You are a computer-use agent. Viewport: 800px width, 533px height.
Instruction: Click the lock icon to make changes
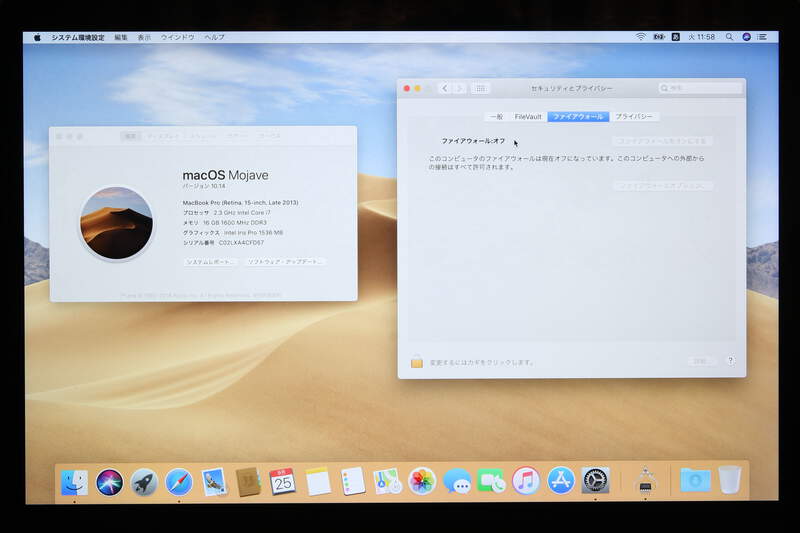click(x=417, y=362)
